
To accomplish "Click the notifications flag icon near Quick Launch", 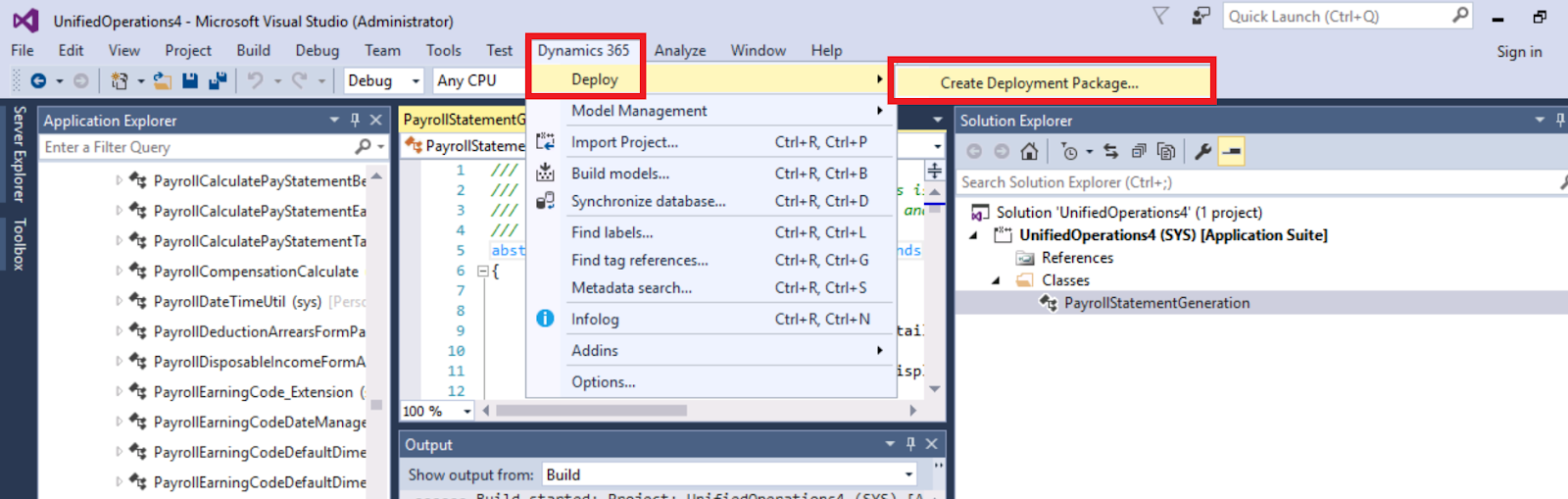I will point(1160,16).
